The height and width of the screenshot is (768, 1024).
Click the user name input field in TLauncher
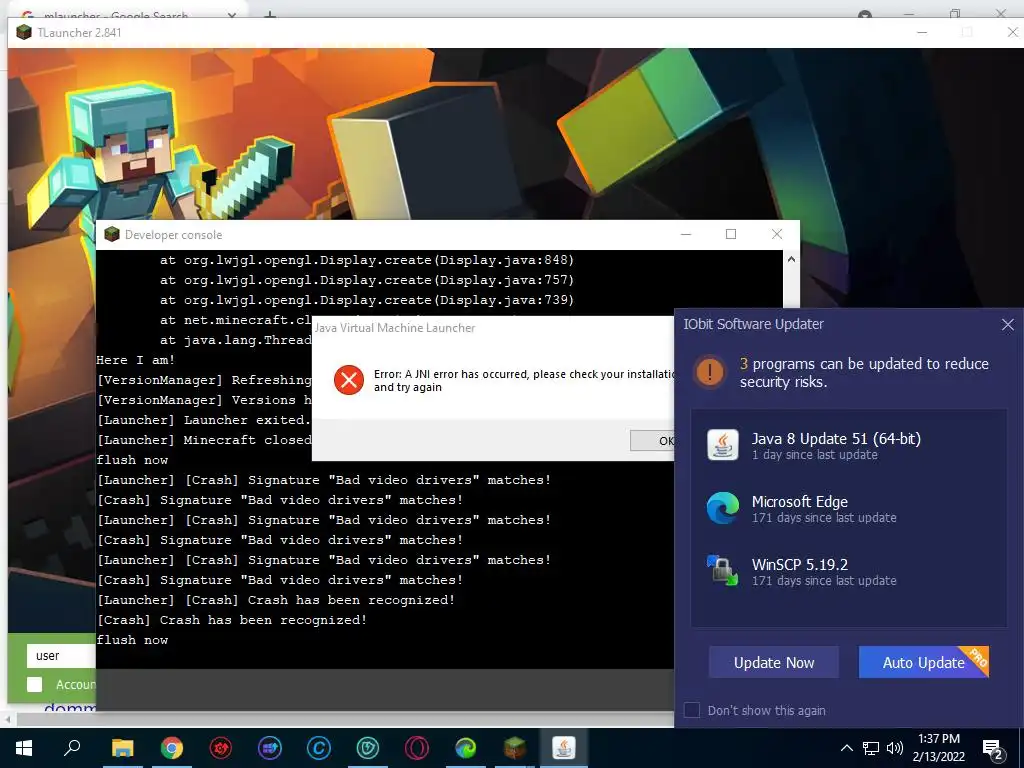(x=61, y=656)
